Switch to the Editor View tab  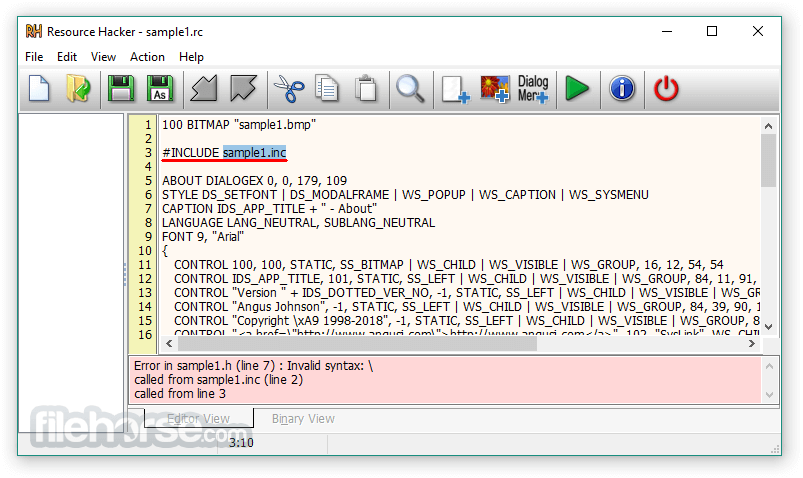point(199,419)
